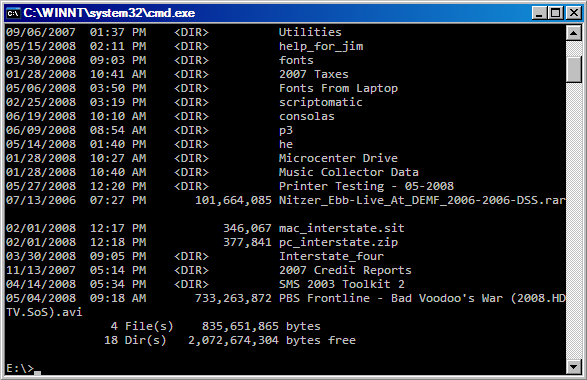Click the wrapped TV.SoS).avi text
The image size is (587, 380).
click(x=44, y=312)
